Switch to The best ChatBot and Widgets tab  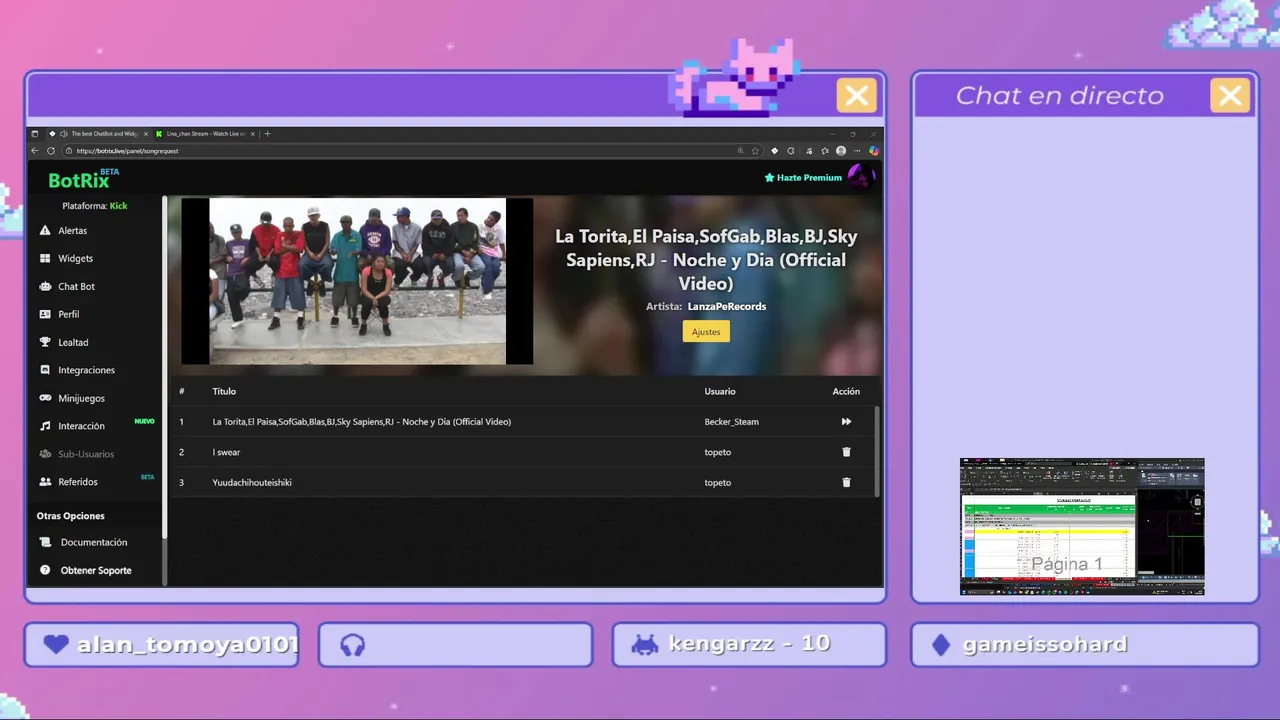click(x=98, y=133)
